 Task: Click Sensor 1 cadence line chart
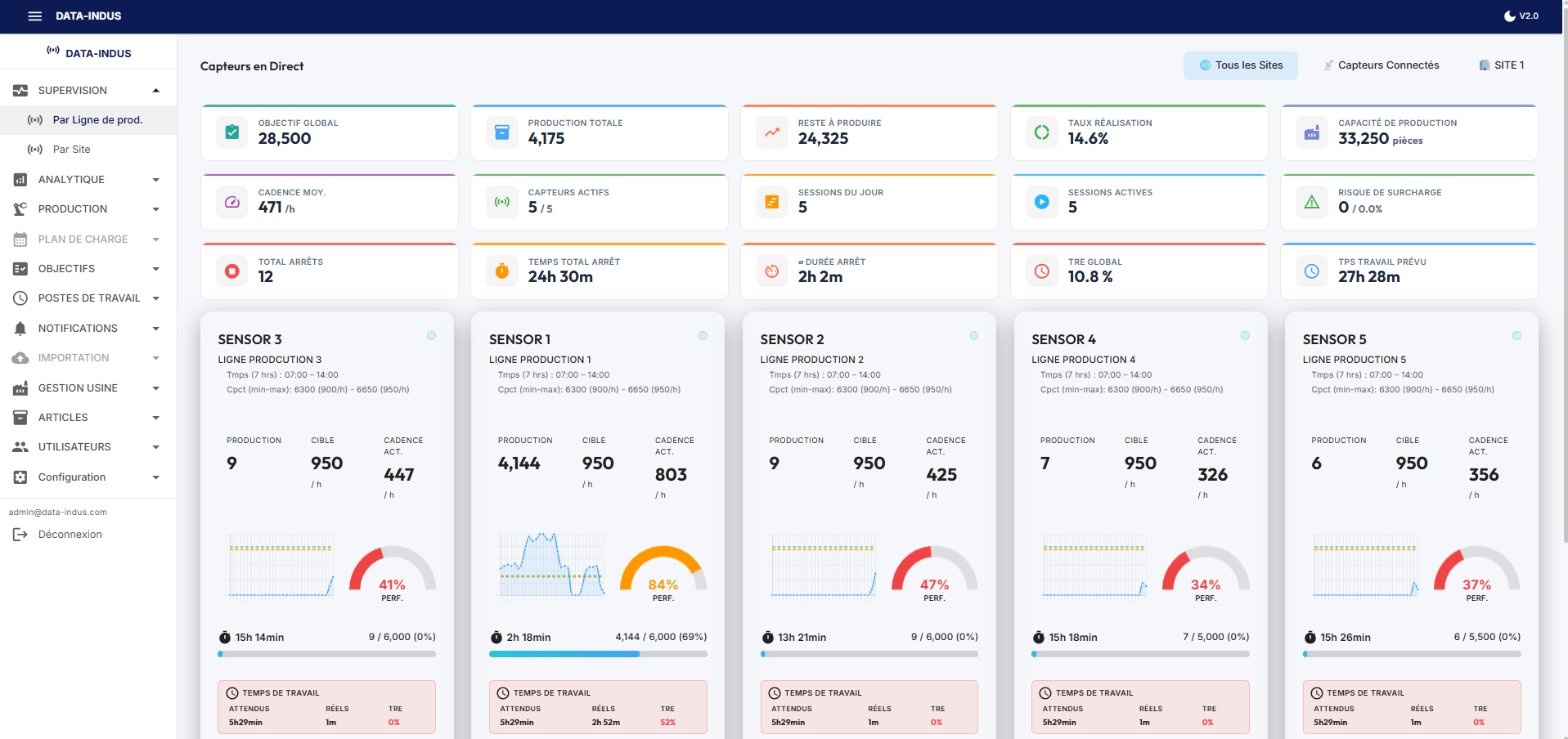coord(552,566)
